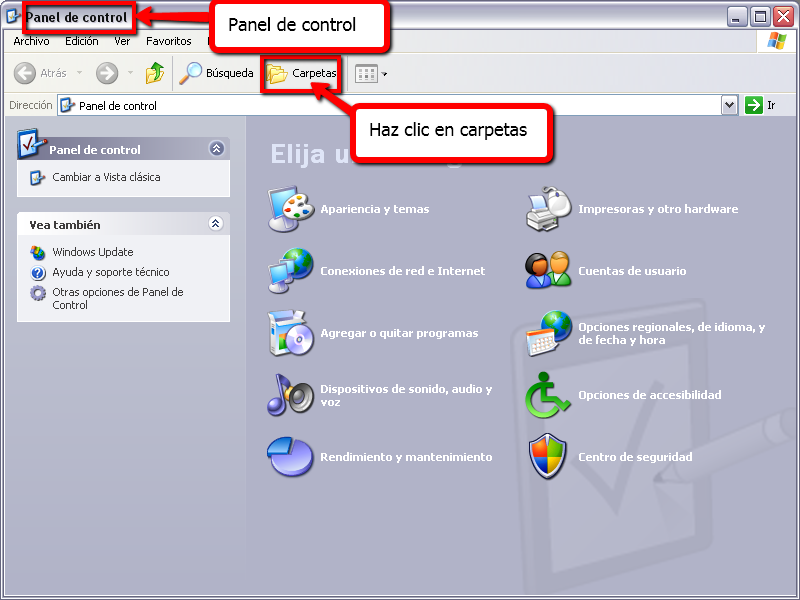Viewport: 800px width, 600px height.
Task: Click the Búsqueda magnifying glass icon
Action: coord(191,73)
